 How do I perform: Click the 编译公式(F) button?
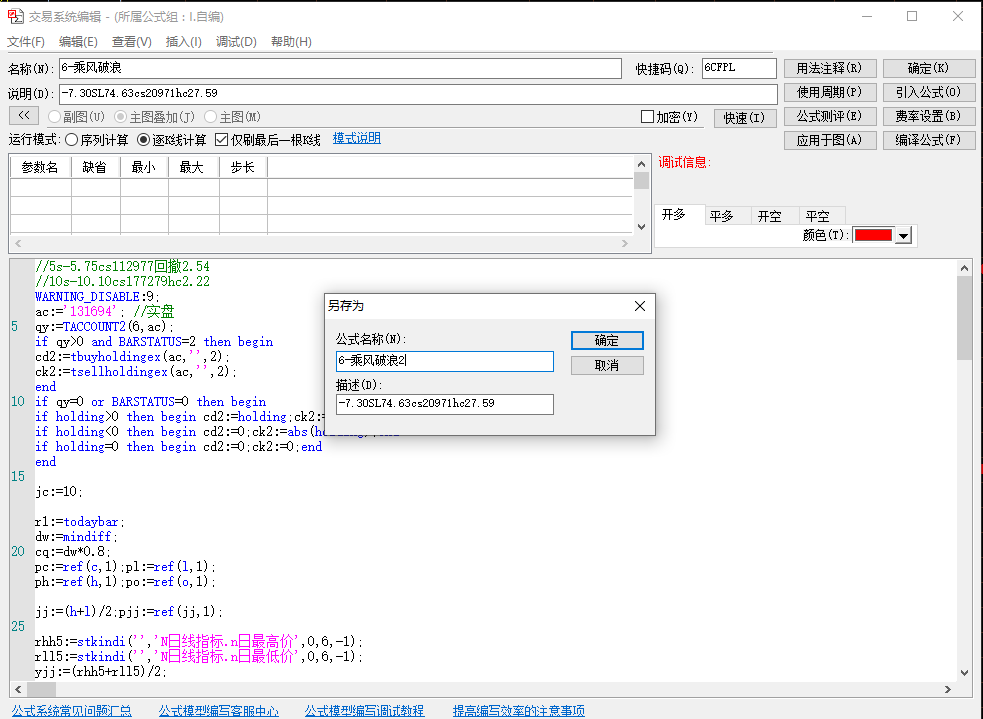coord(928,140)
